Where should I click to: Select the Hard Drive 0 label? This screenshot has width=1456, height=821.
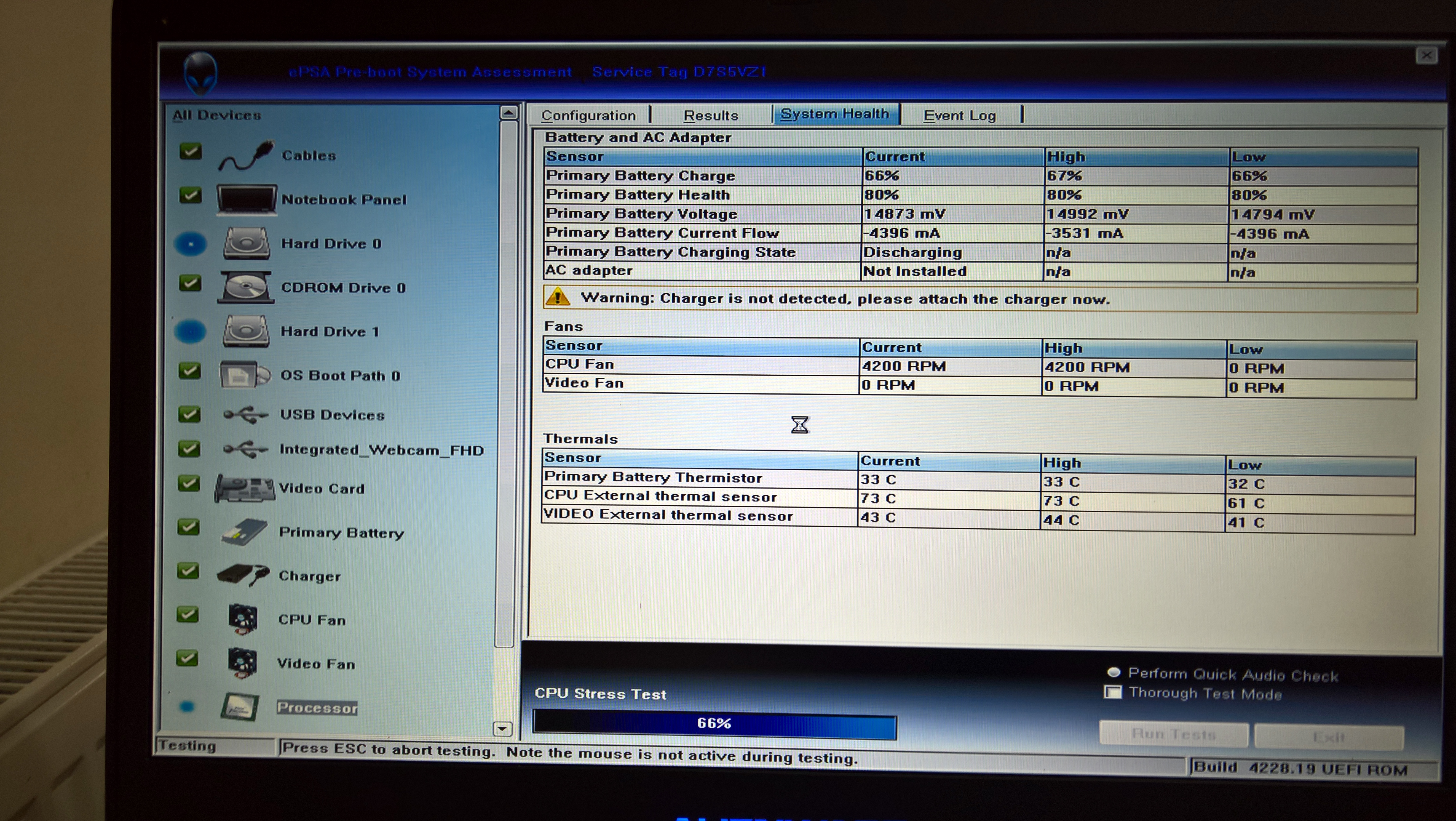pyautogui.click(x=331, y=244)
